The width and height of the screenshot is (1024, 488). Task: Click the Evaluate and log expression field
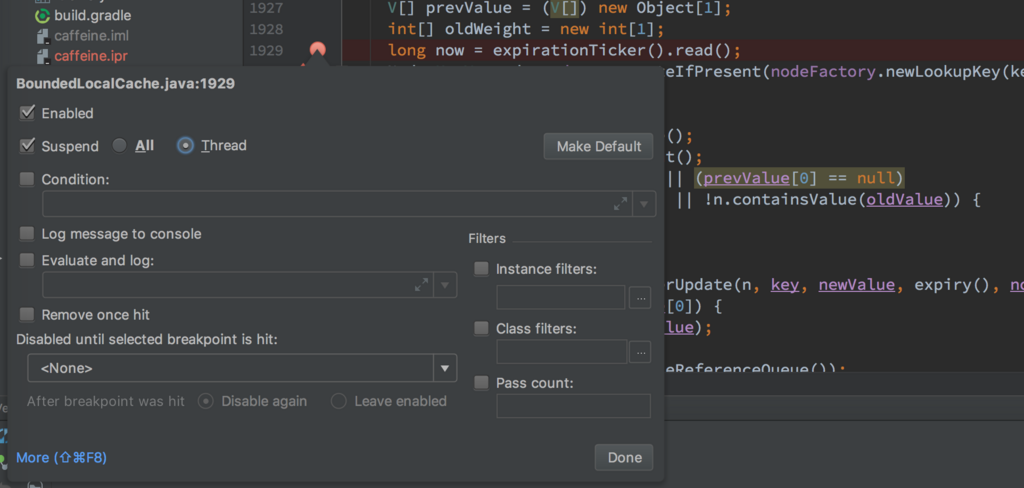click(238, 285)
